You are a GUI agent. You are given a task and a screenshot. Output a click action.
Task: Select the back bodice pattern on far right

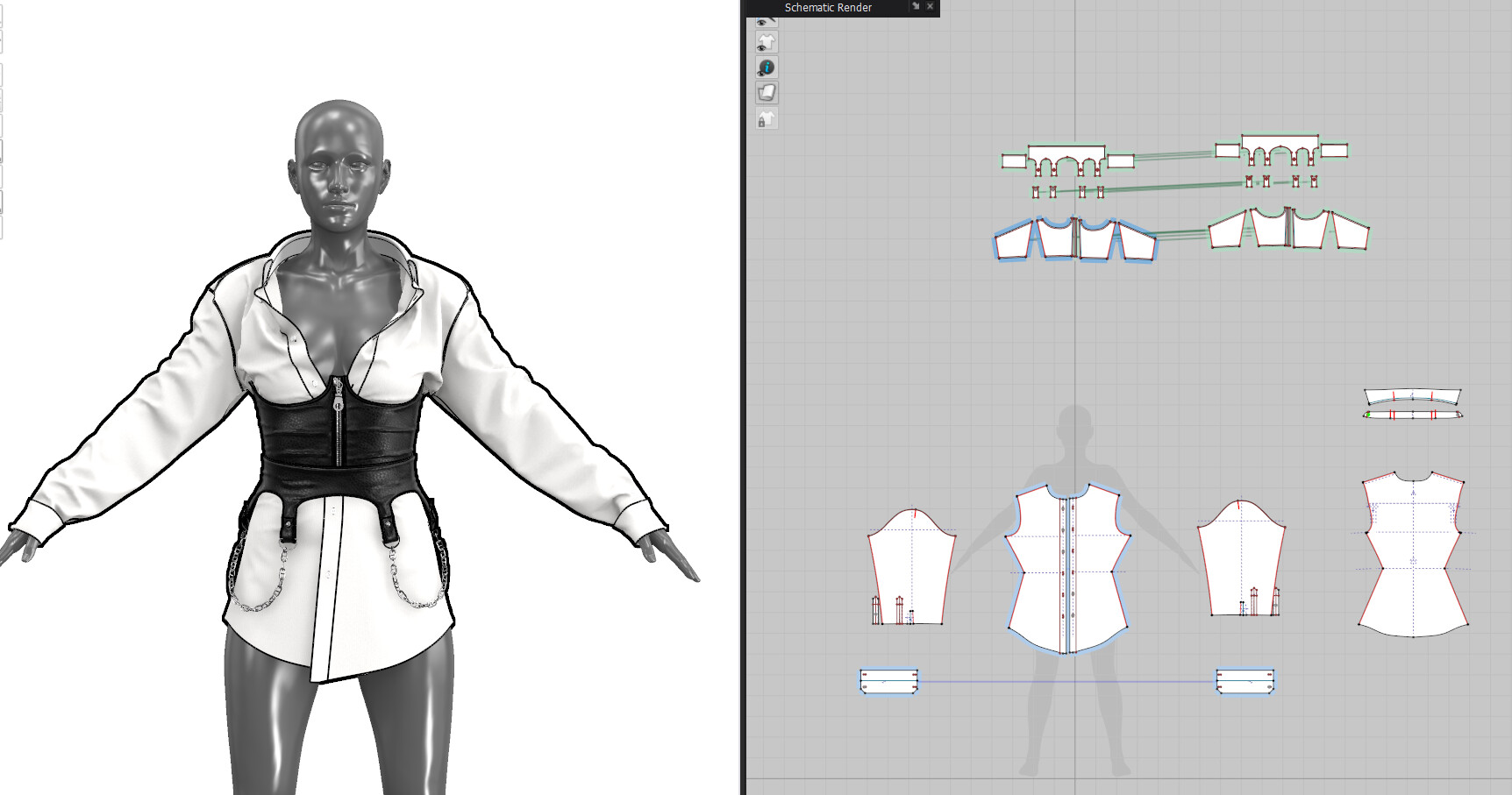[1412, 552]
